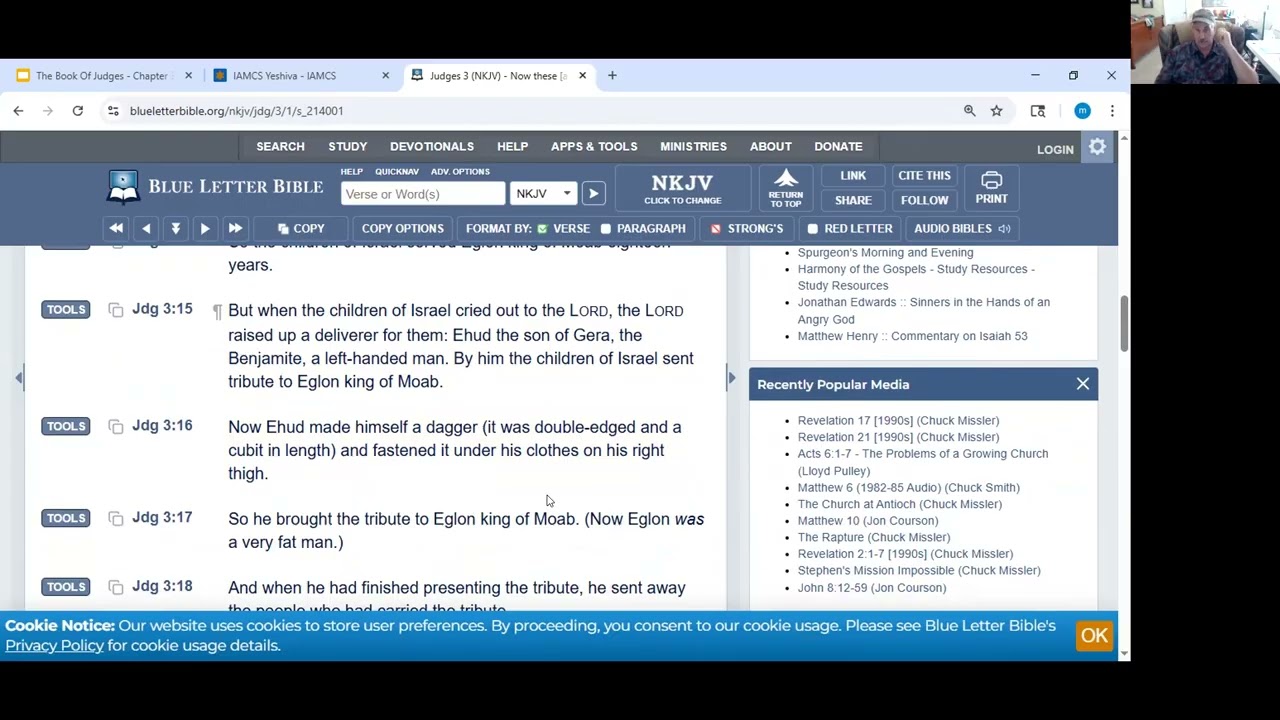Expand TOOLS for Jdg 3:16
Viewport: 1280px width, 720px height.
66,426
